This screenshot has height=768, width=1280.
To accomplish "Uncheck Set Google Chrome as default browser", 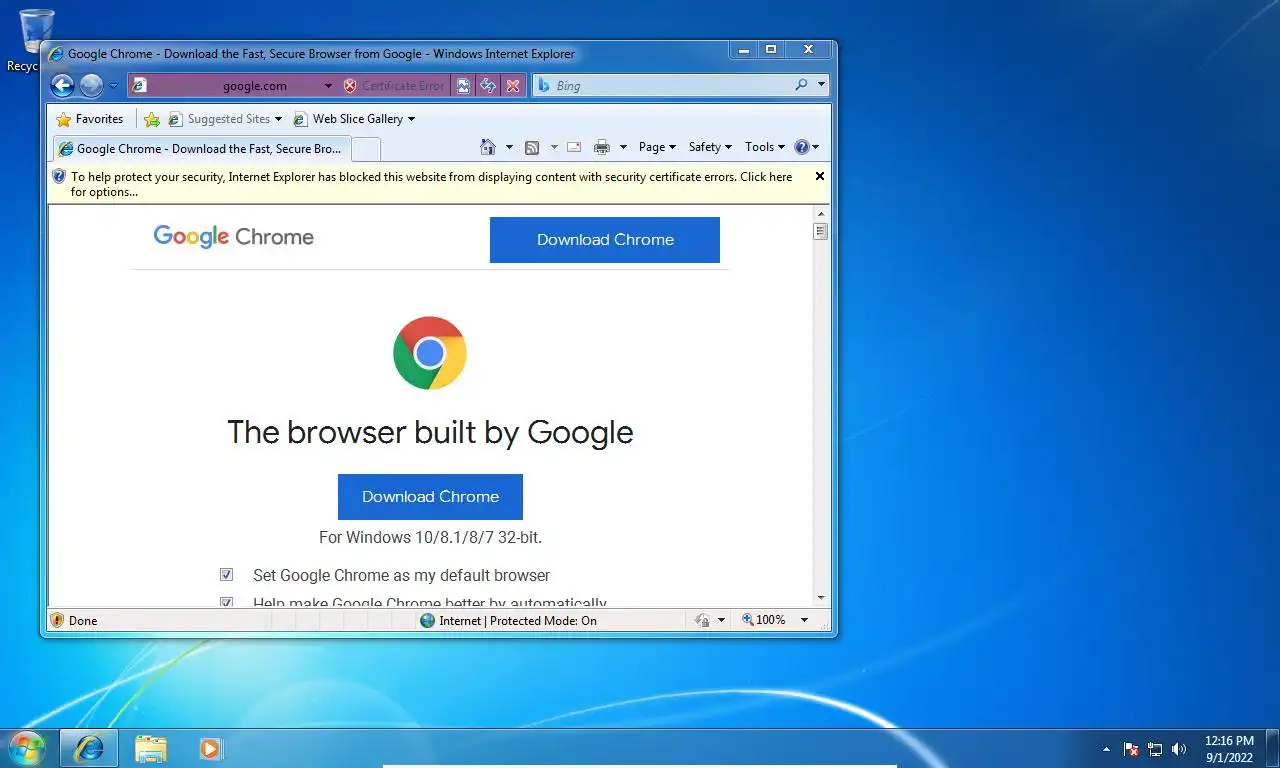I will coord(226,575).
